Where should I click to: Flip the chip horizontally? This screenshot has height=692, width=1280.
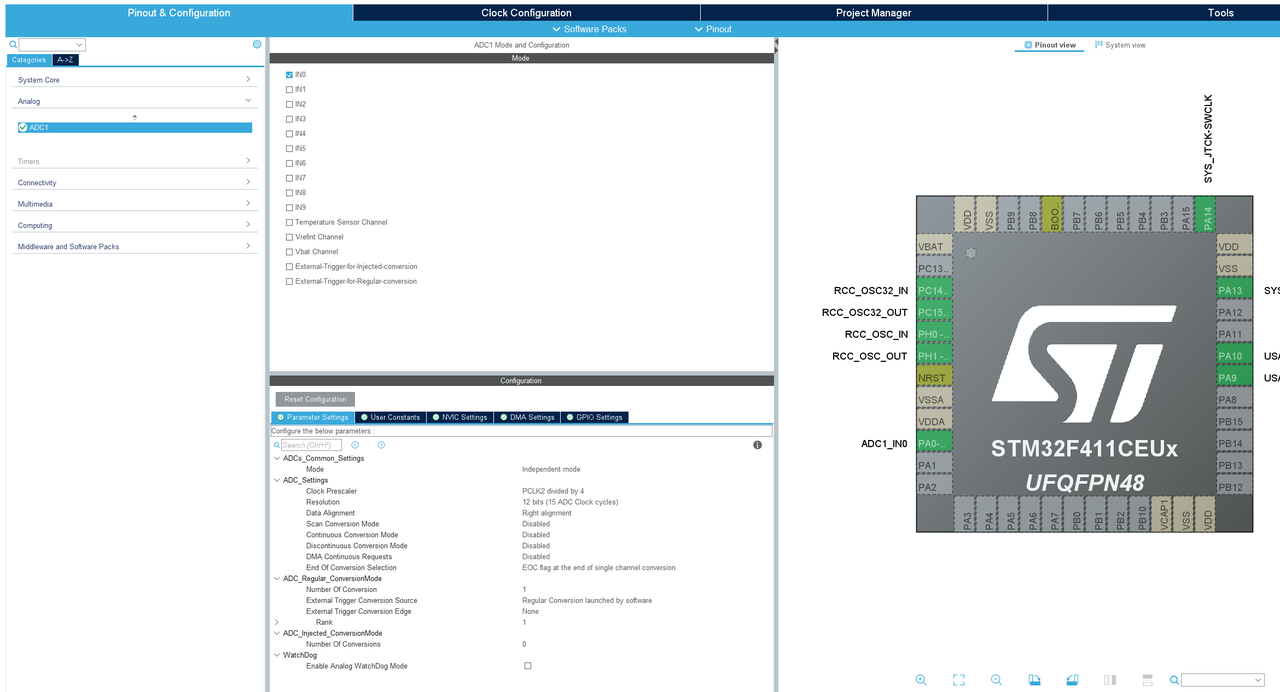click(1109, 680)
